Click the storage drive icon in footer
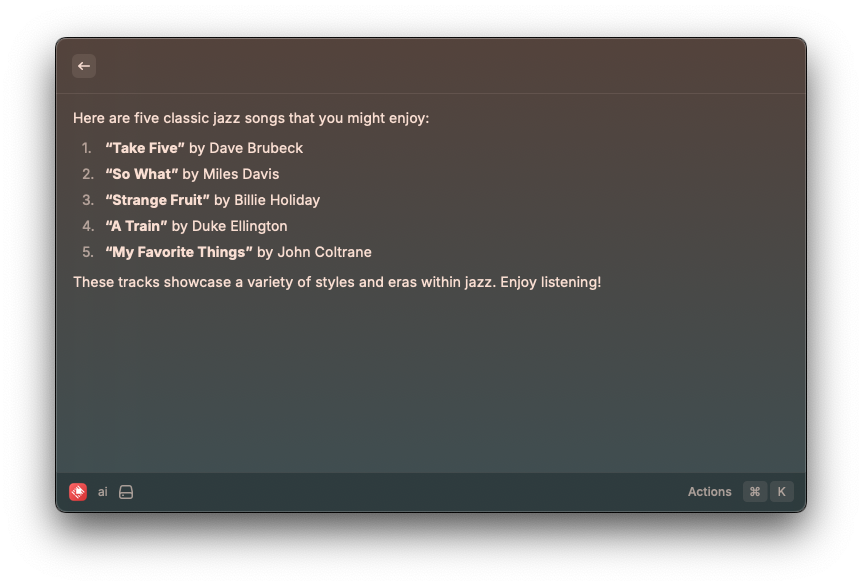 (x=126, y=492)
